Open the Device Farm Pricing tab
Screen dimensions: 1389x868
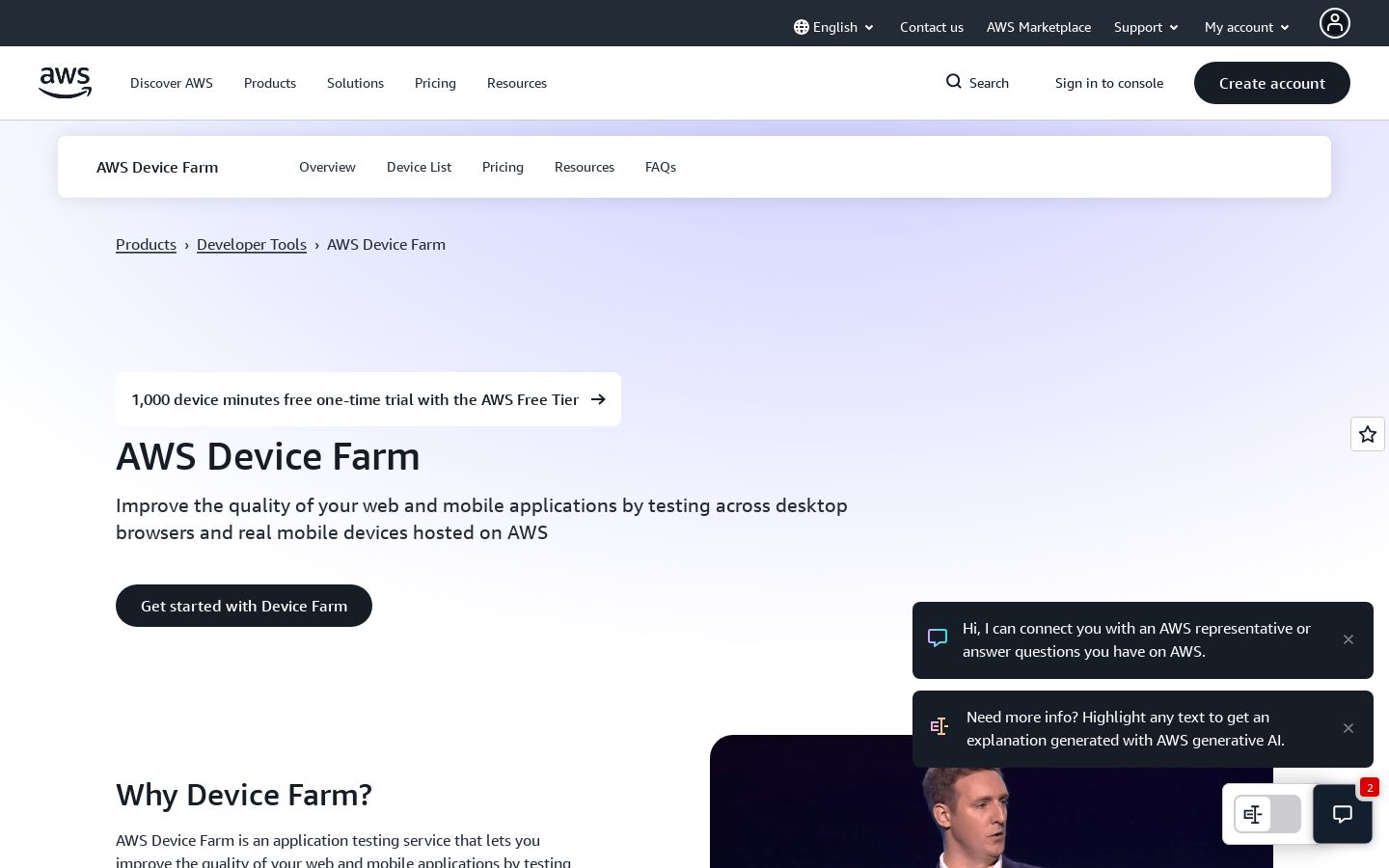[x=503, y=167]
